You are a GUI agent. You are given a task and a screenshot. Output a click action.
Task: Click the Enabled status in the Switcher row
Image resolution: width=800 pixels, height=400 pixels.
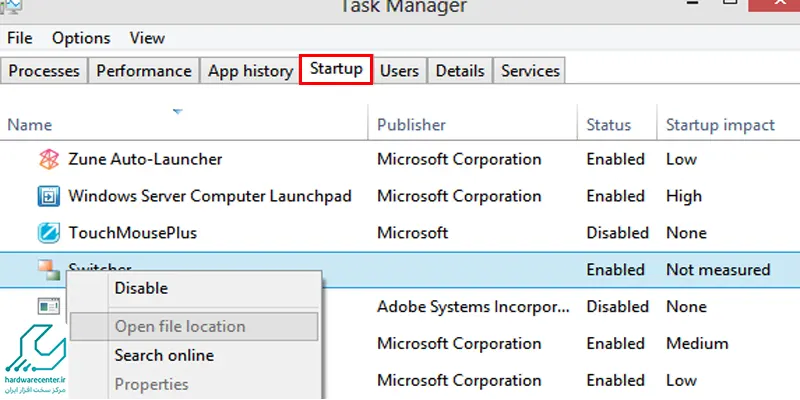[615, 270]
